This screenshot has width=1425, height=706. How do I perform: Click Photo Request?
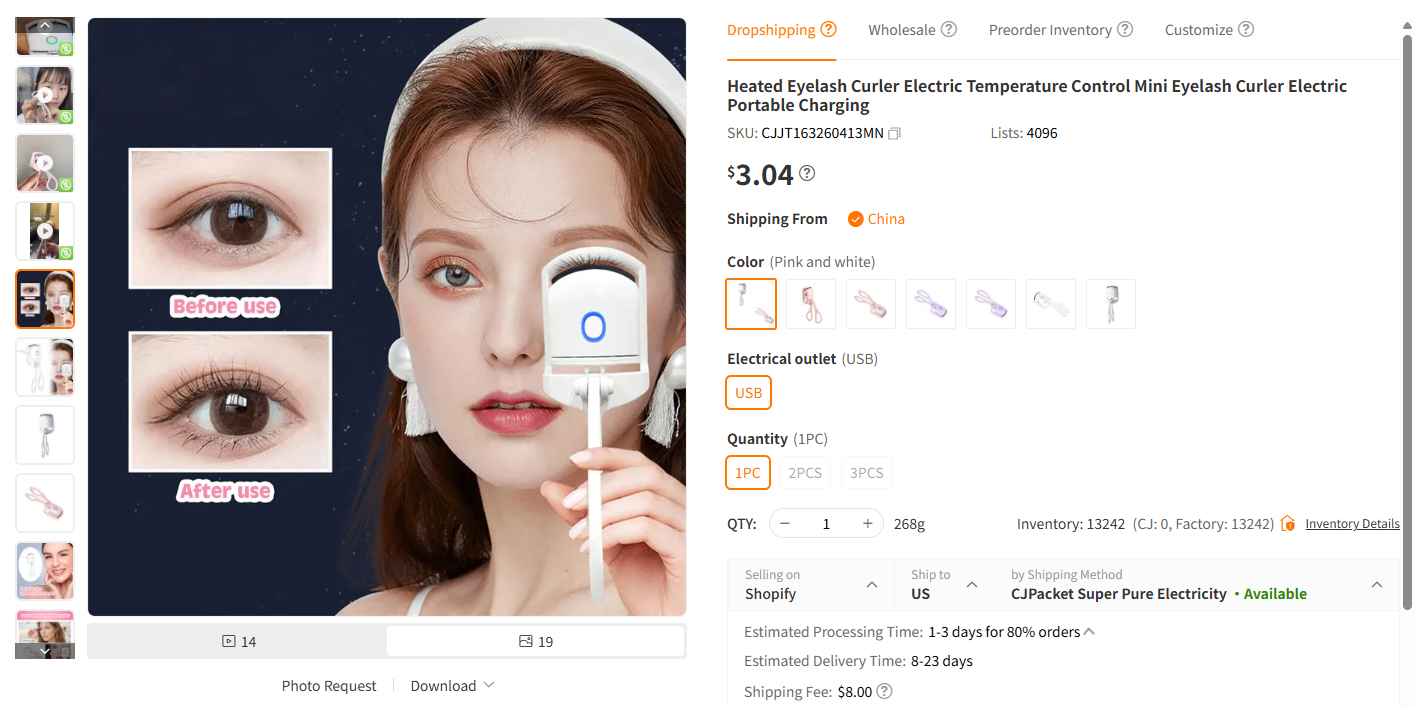328,685
